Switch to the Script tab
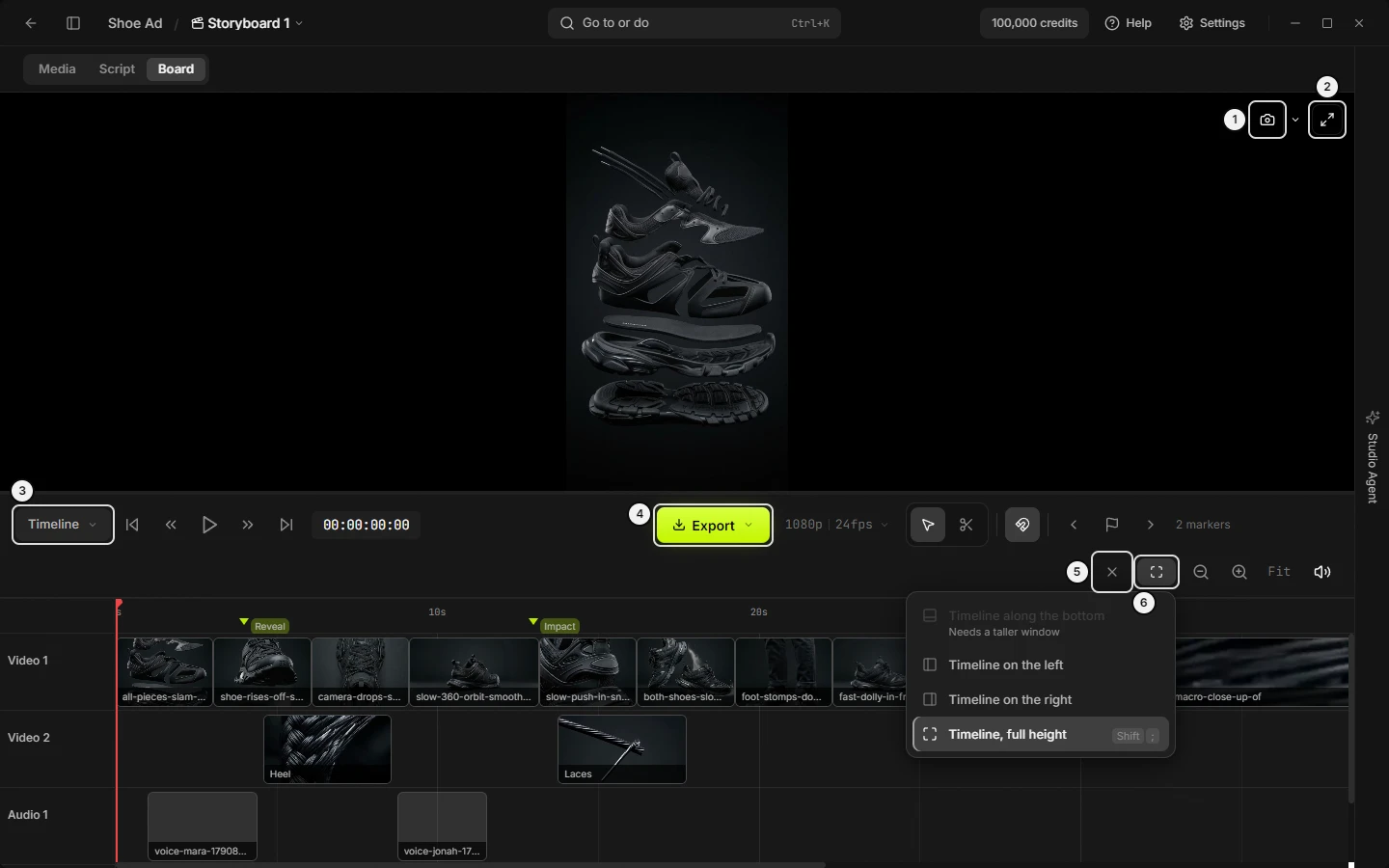Image resolution: width=1389 pixels, height=868 pixels. pos(117,69)
